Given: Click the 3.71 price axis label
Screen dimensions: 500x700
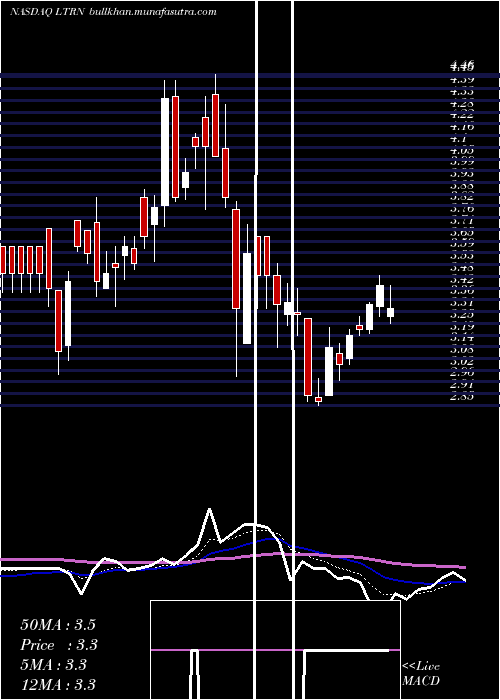Looking at the screenshot, I should pos(462,221).
